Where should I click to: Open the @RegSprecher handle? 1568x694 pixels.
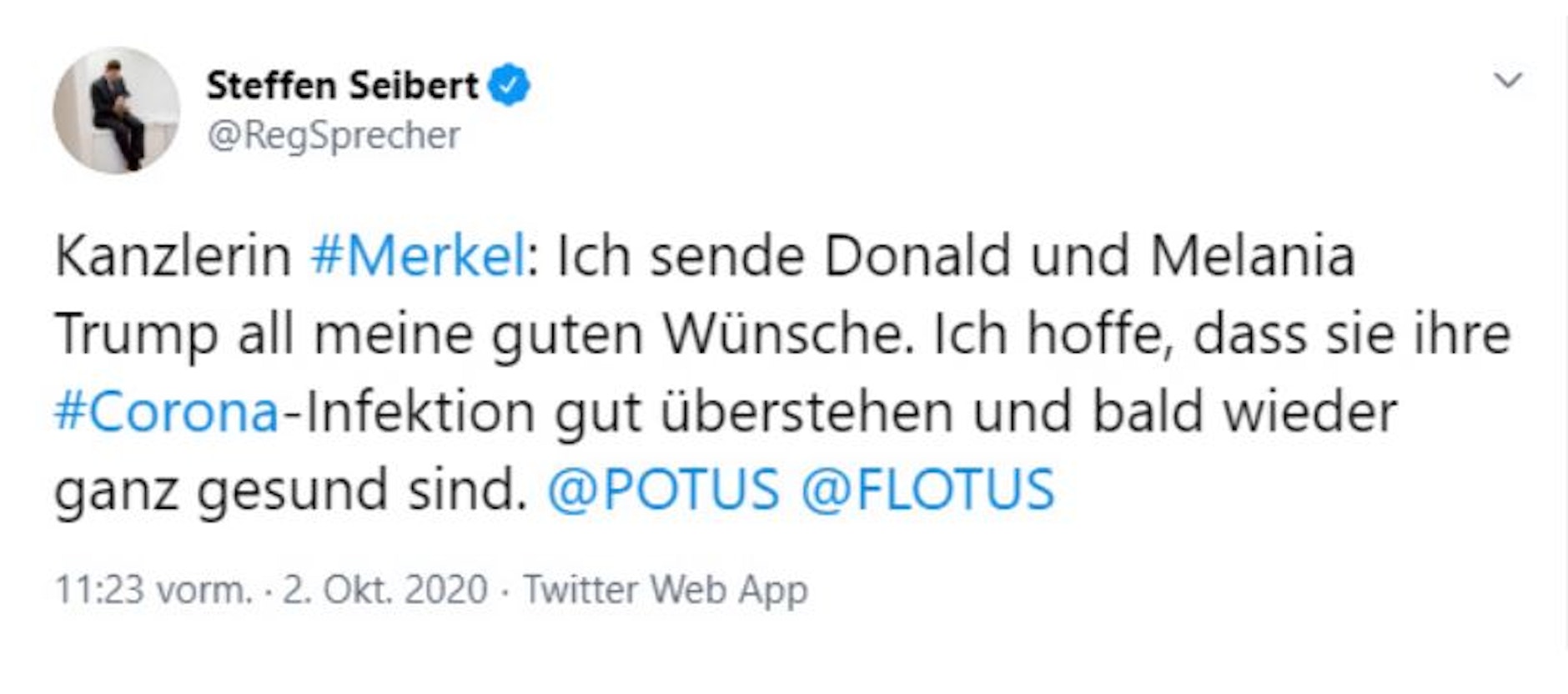[333, 135]
